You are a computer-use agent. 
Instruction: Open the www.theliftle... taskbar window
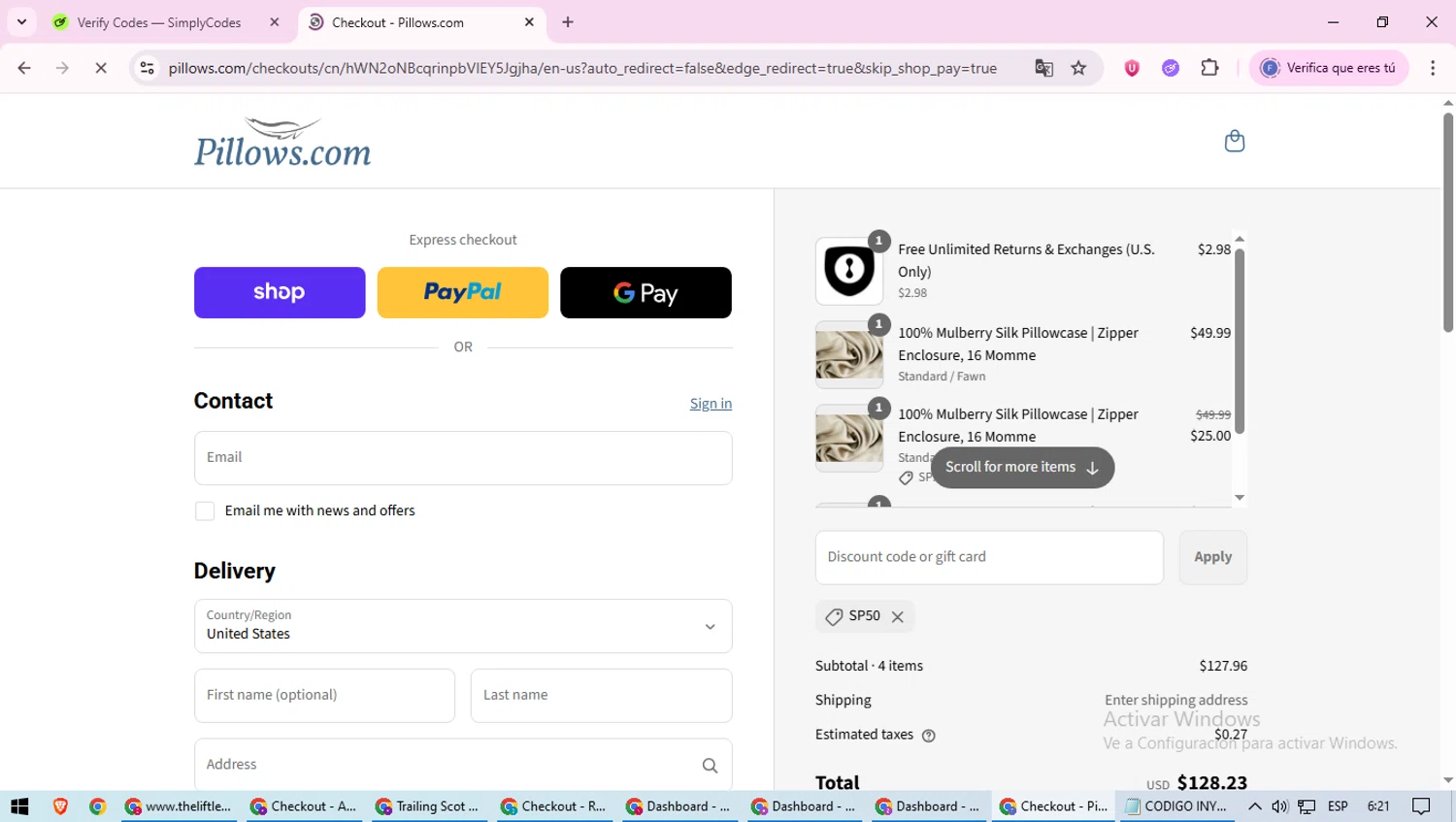179,806
